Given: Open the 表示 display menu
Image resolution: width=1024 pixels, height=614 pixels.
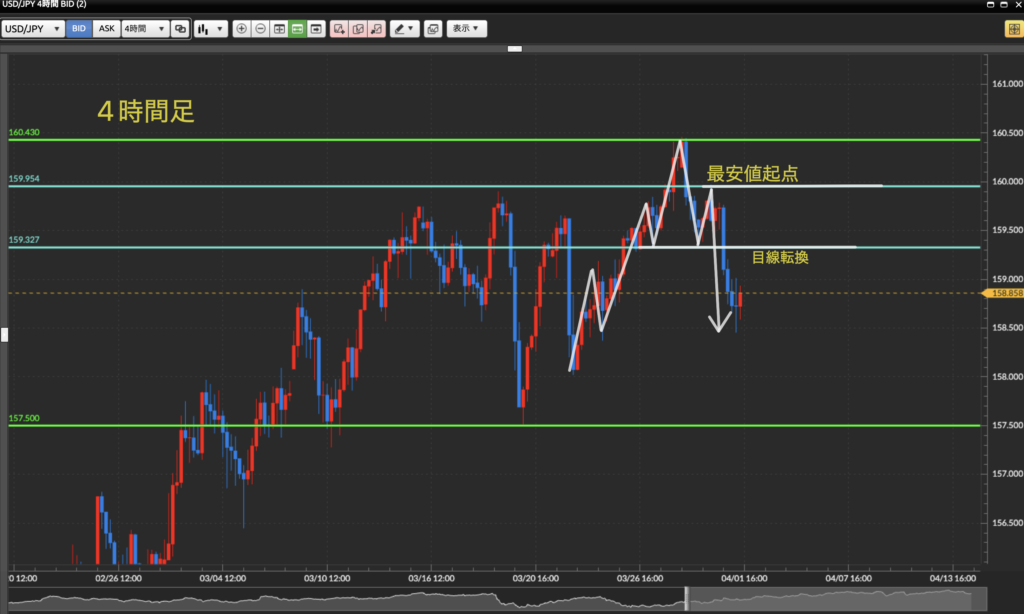Looking at the screenshot, I should tap(466, 29).
